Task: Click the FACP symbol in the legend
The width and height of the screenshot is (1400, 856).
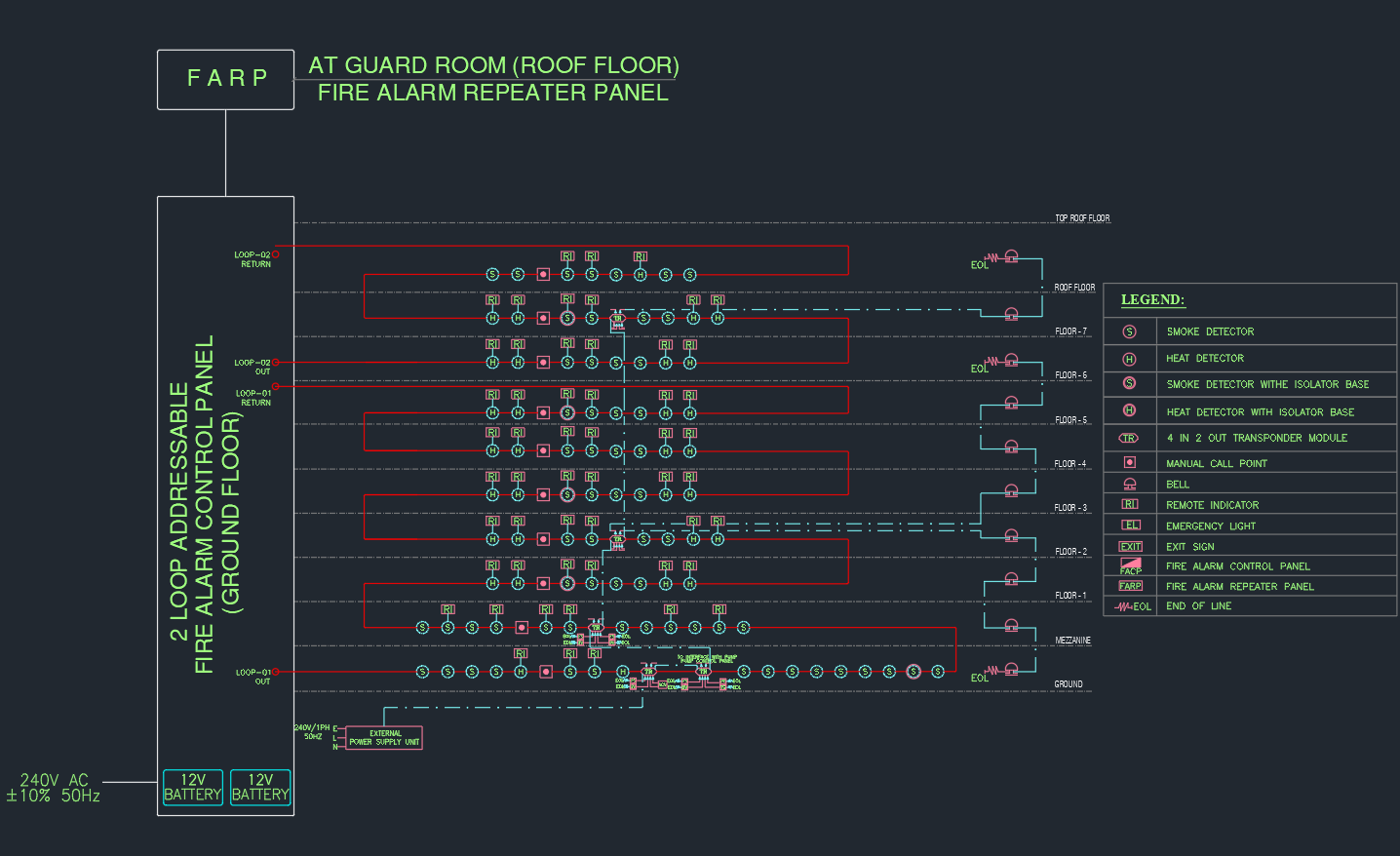Action: 1130,565
